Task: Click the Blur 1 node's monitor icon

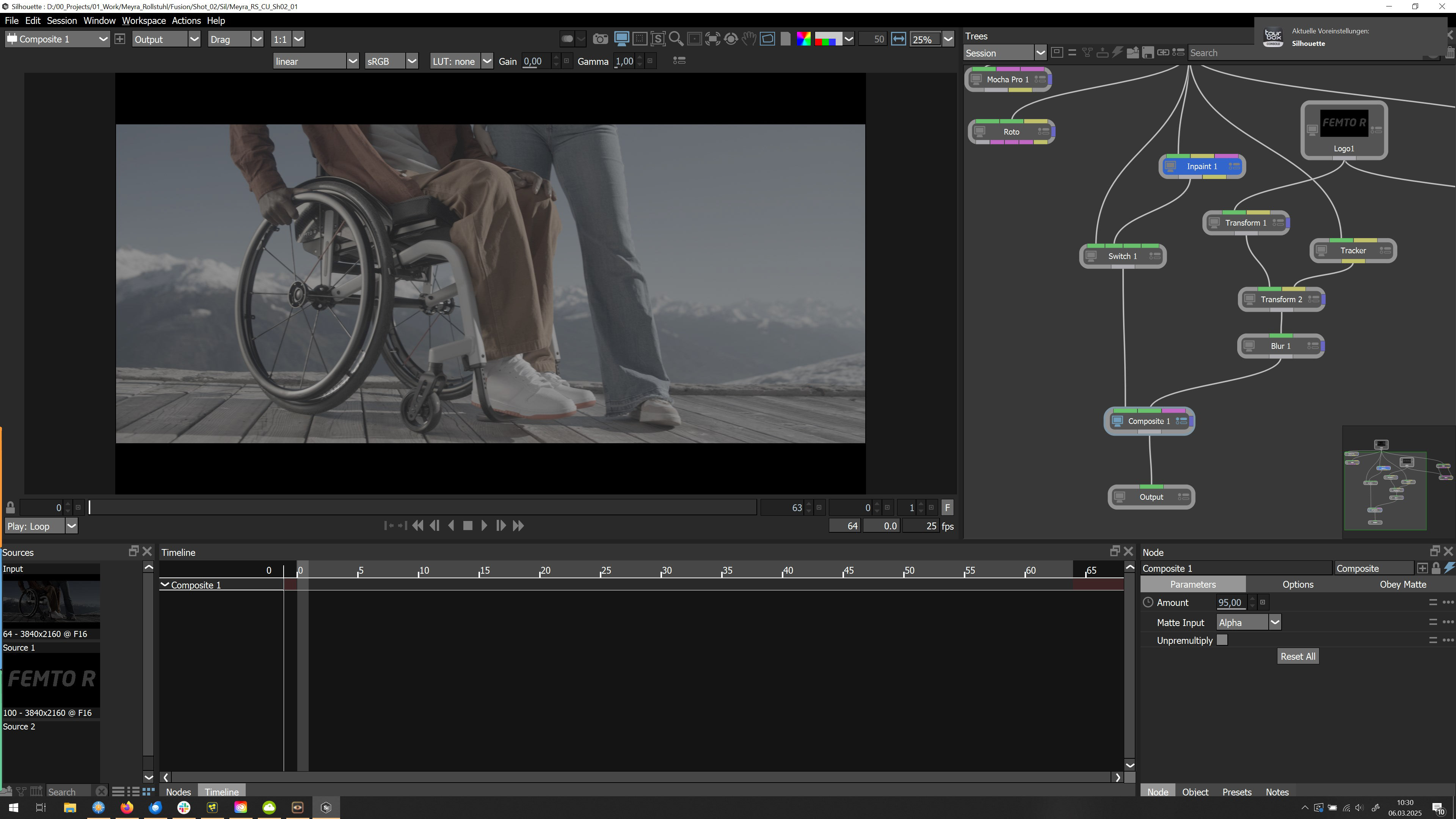Action: [1250, 346]
